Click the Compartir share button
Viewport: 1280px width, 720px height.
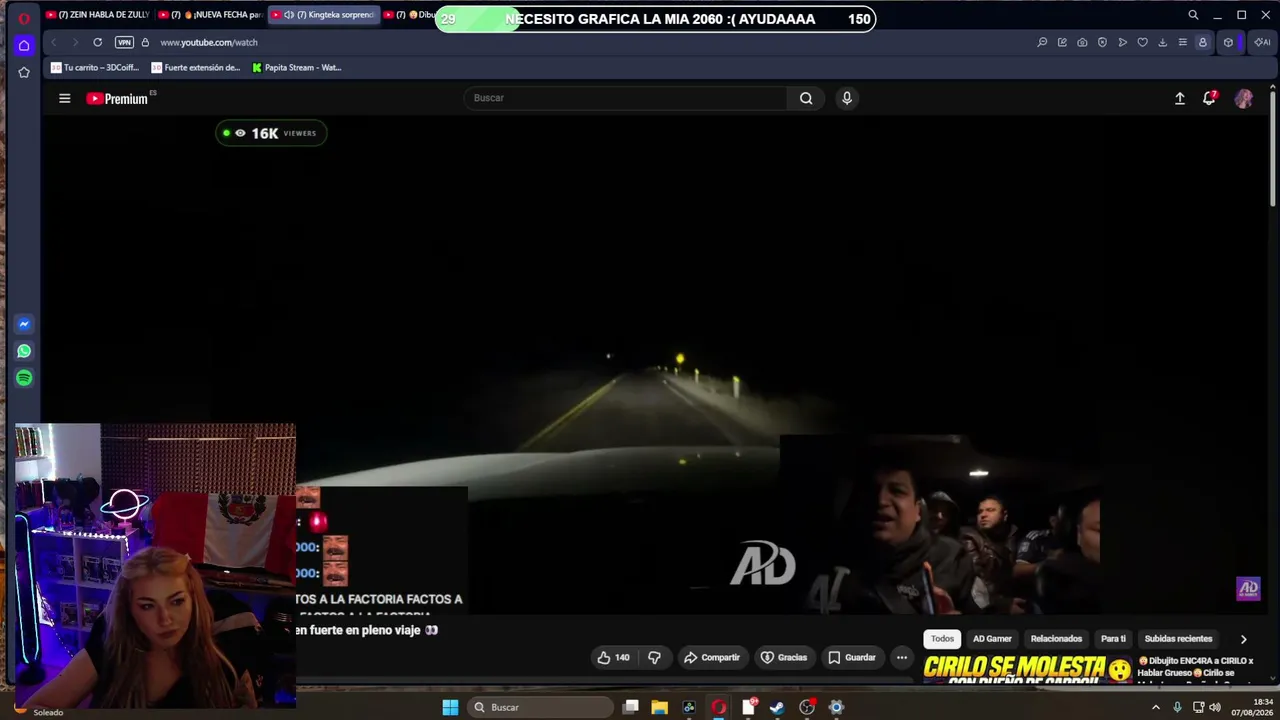(712, 657)
